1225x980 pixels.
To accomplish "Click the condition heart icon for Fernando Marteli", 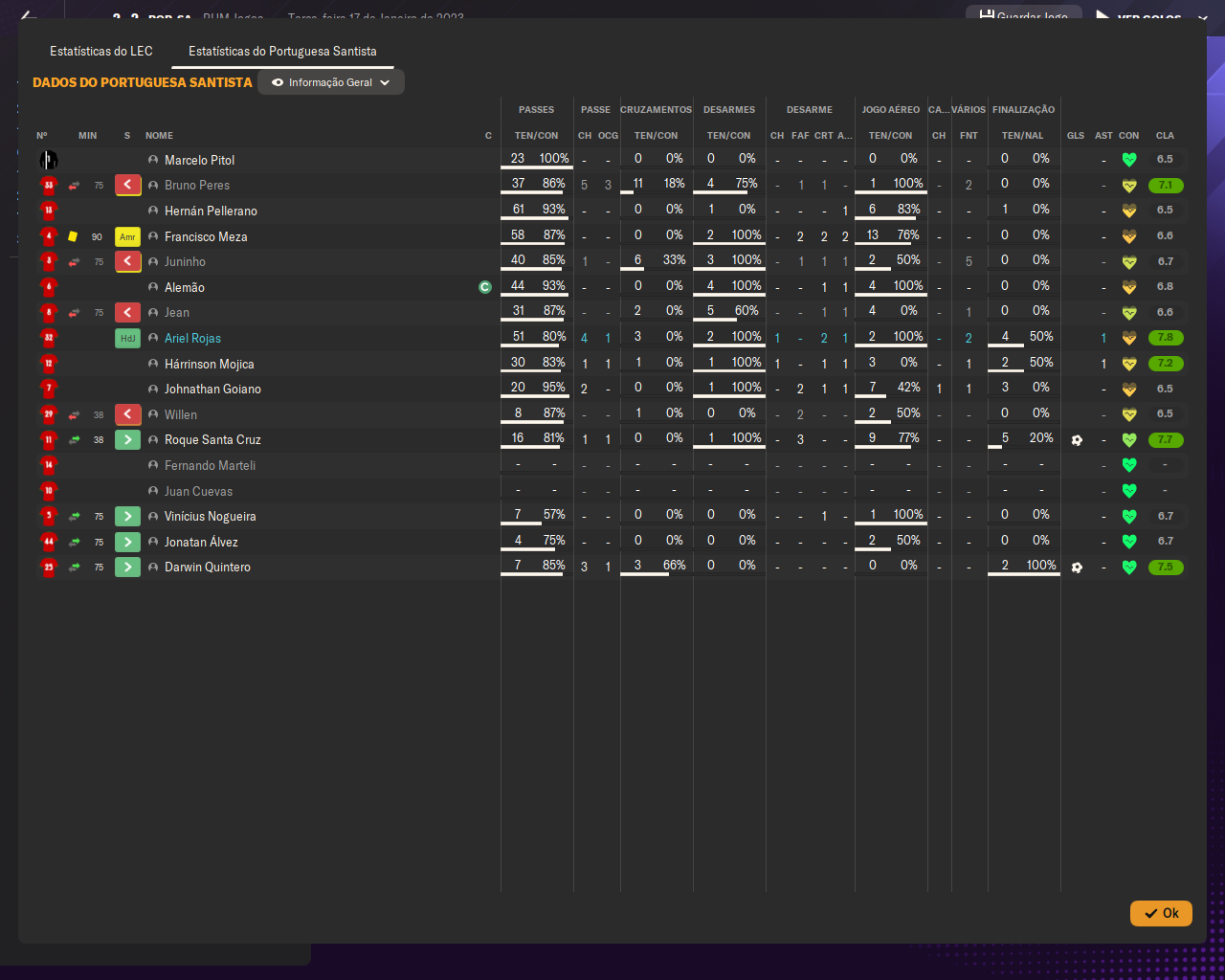I will [1129, 465].
